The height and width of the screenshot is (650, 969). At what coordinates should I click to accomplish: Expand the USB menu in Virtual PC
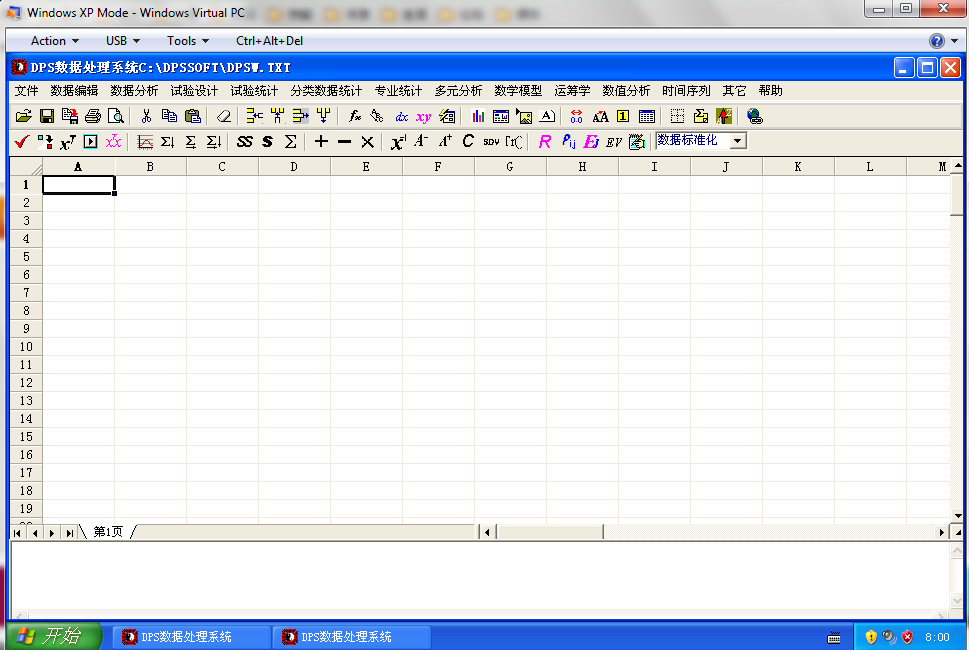click(x=122, y=41)
